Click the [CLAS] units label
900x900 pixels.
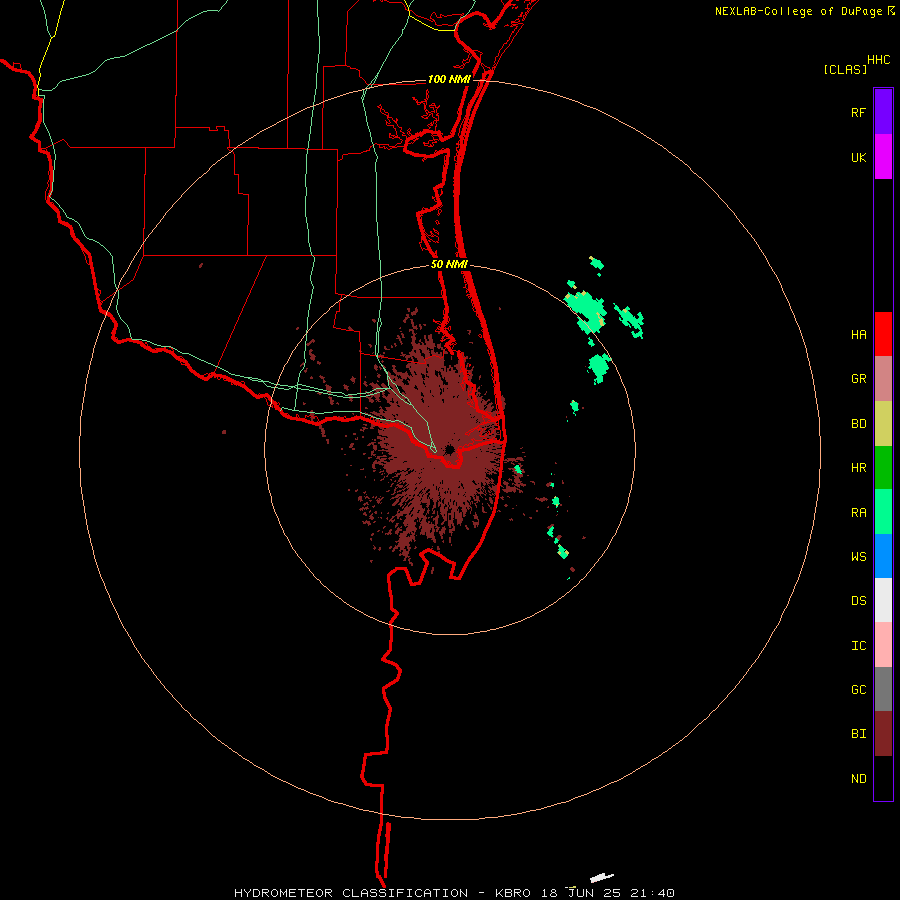click(x=845, y=69)
